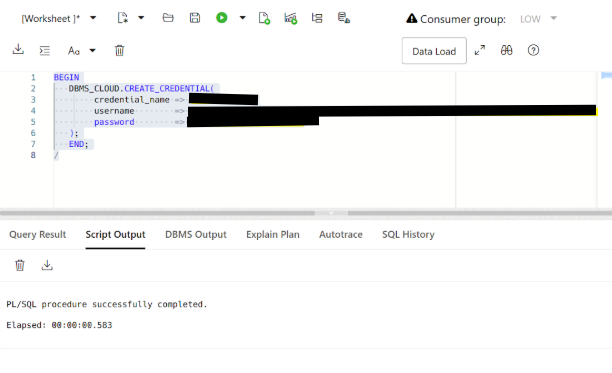Switch to Explain Plan tab
This screenshot has height=373, width=612.
point(272,234)
